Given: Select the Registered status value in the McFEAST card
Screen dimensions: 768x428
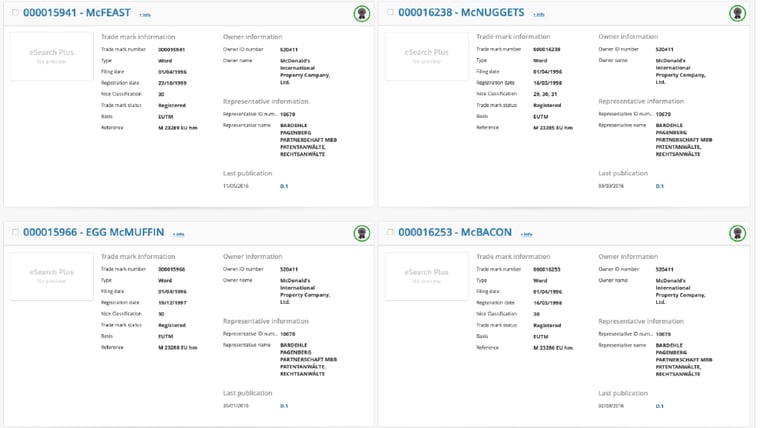Looking at the screenshot, I should tap(172, 105).
